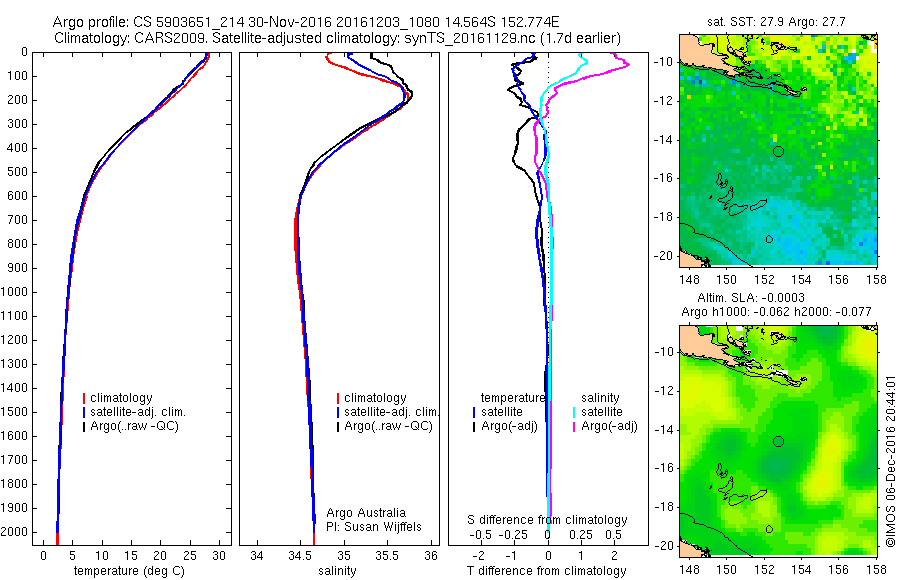This screenshot has height=580, width=900.
Task: Click the cyan salinity satellite legend marker
Action: click(x=574, y=412)
